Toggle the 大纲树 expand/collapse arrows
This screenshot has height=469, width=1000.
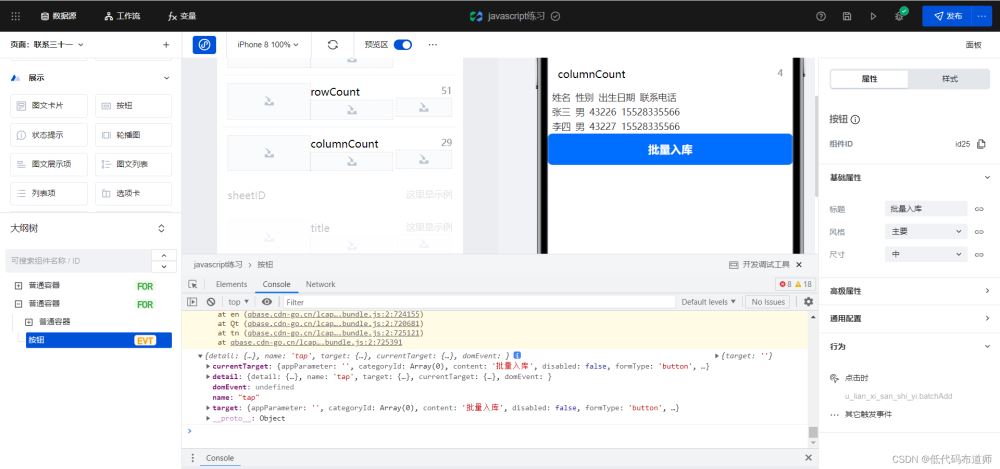pyautogui.click(x=161, y=228)
